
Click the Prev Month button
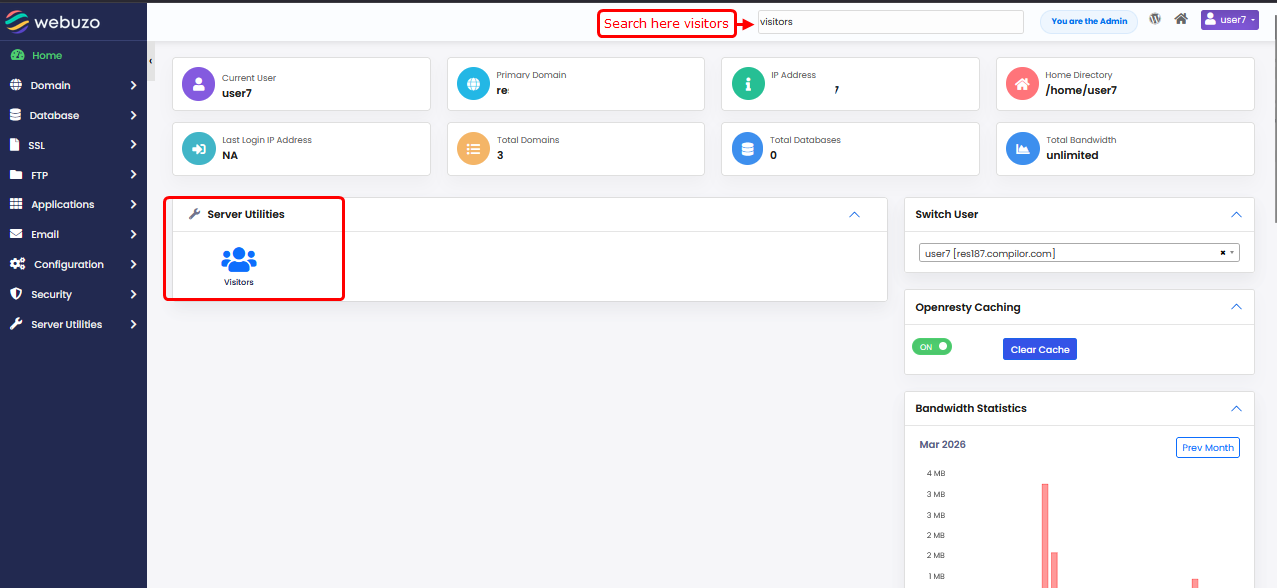pyautogui.click(x=1207, y=448)
